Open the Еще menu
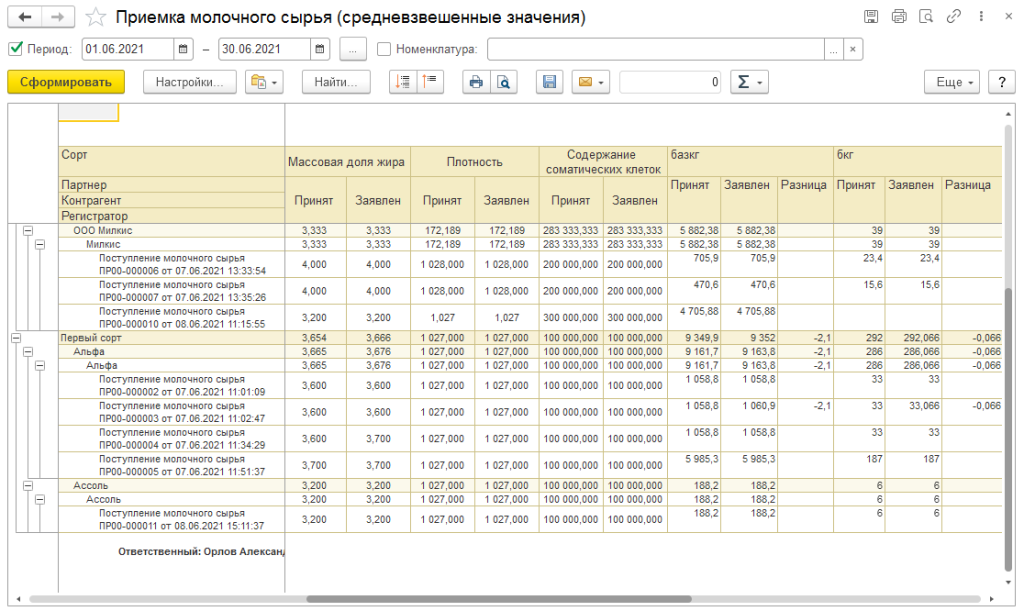Screen dimensions: 1024x611 point(949,82)
